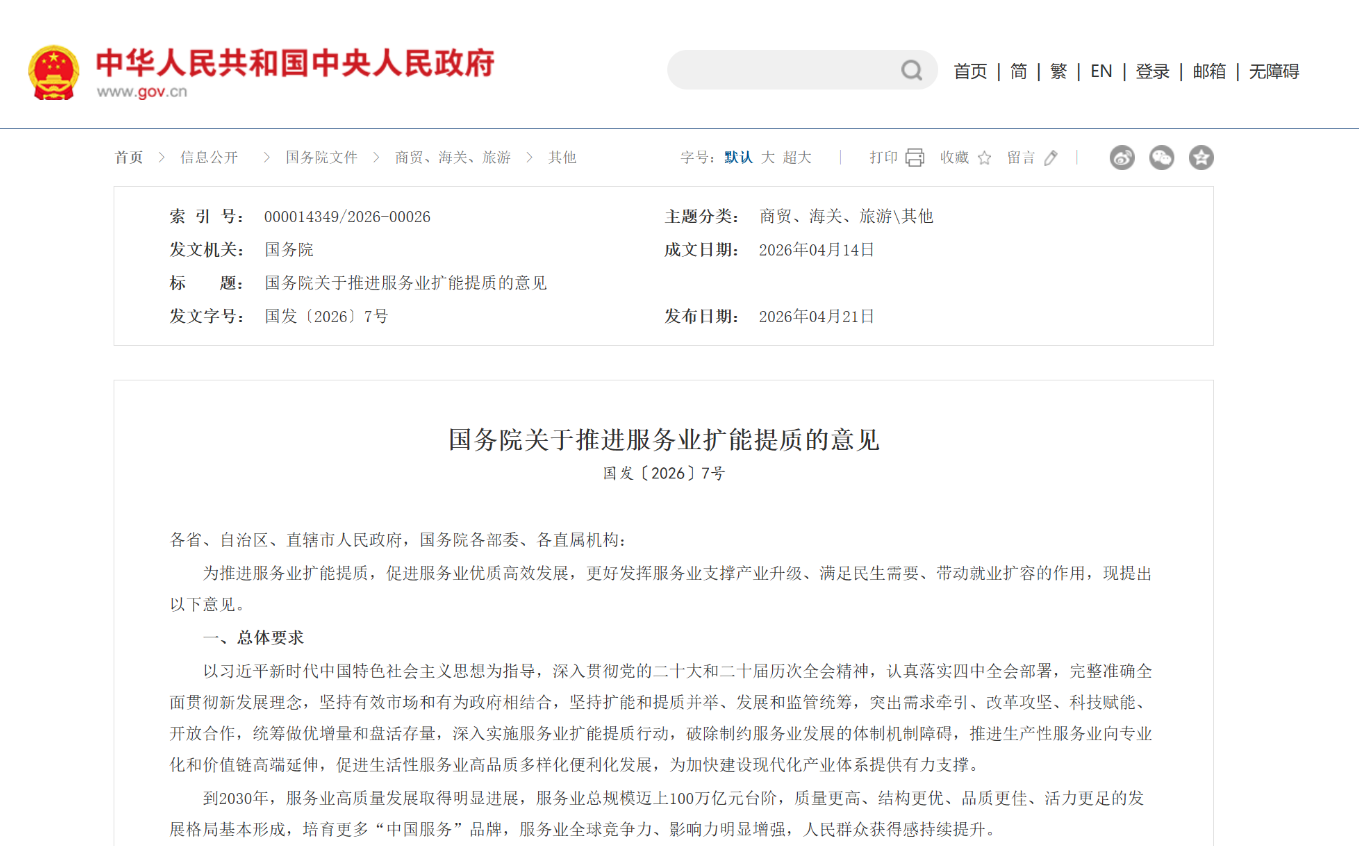
Task: Switch font size to 大
Action: pyautogui.click(x=768, y=157)
